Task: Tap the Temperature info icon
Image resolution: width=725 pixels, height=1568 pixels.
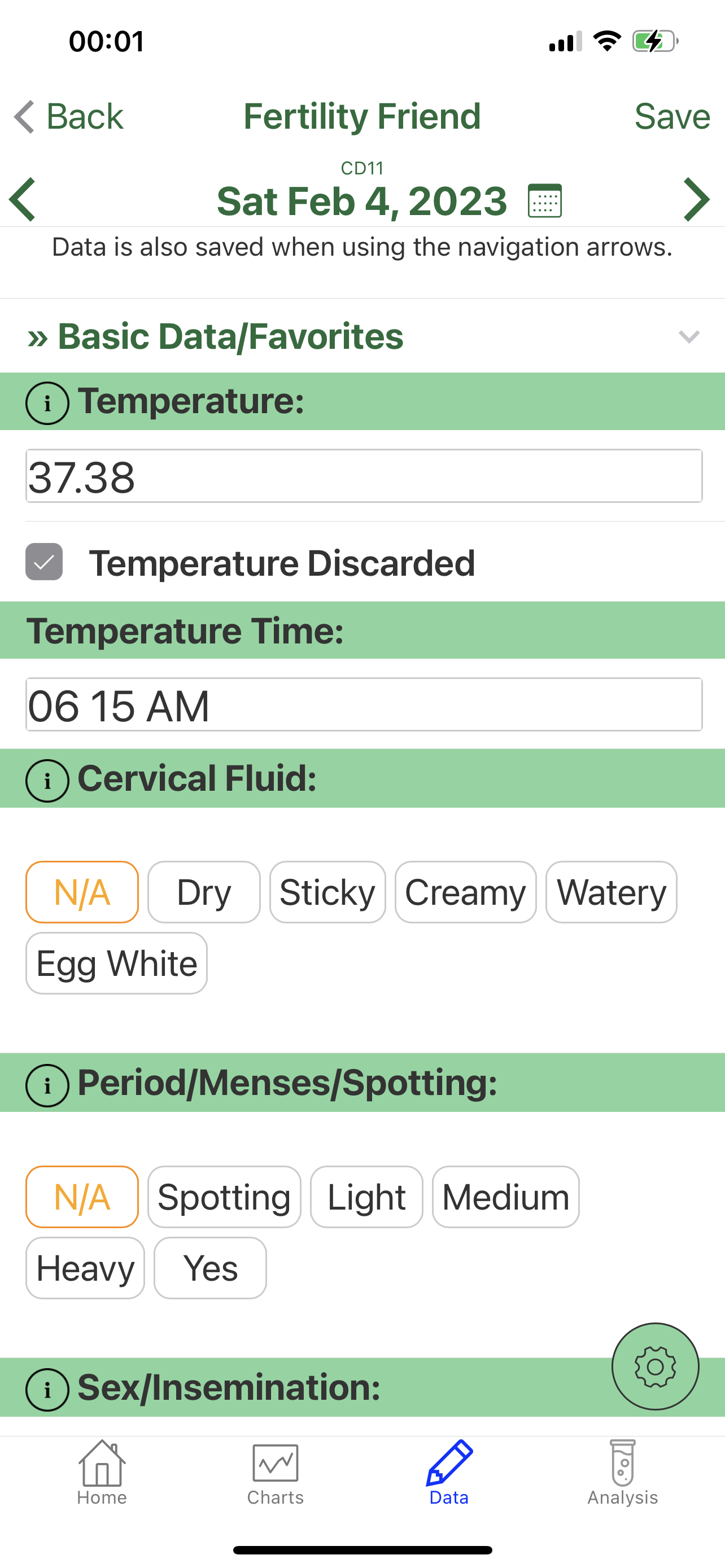Action: pyautogui.click(x=47, y=403)
